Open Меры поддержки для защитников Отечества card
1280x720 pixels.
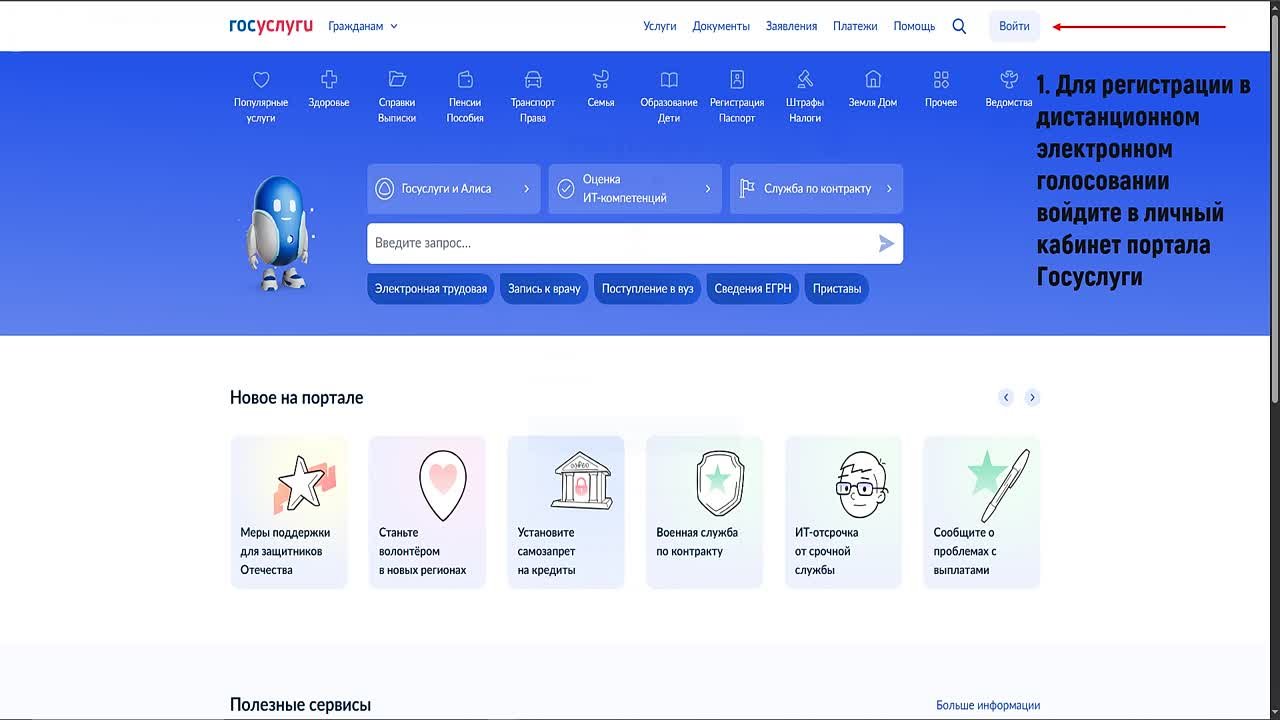(x=289, y=512)
